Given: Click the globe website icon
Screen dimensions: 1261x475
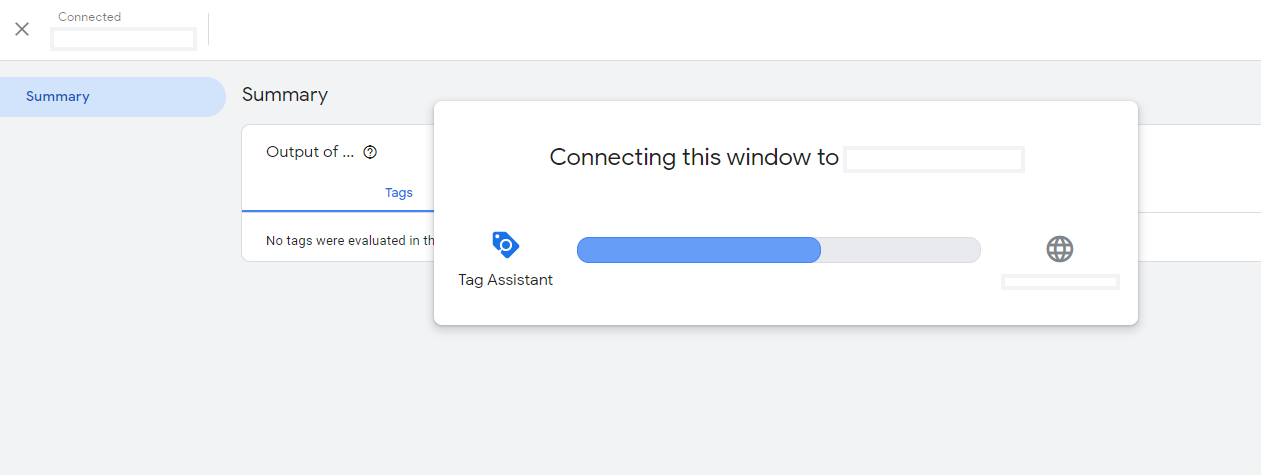Looking at the screenshot, I should [1059, 249].
